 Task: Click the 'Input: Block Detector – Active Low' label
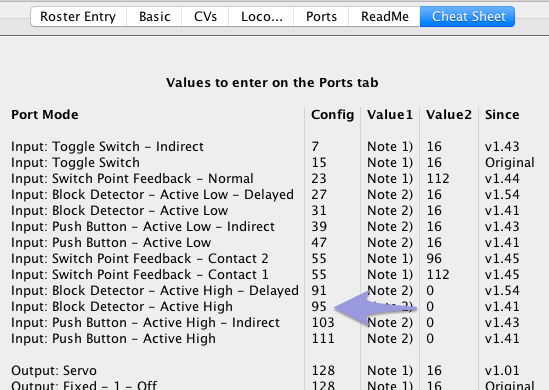119,211
